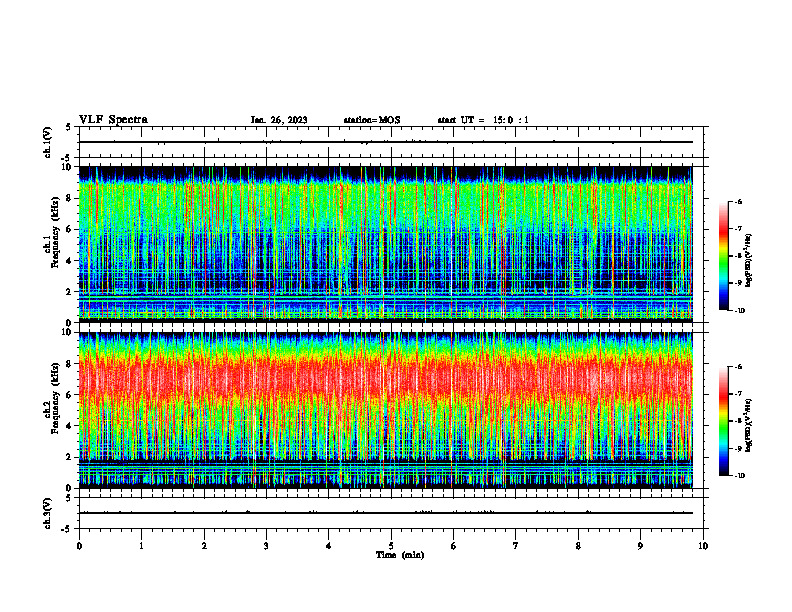This screenshot has width=792, height=612.
Task: Click the "6" kHz tick on ch.2 frequency axis
Action: pos(70,395)
